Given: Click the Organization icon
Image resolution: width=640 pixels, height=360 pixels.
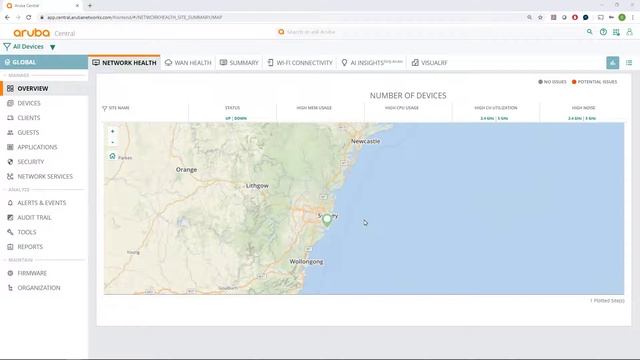Looking at the screenshot, I should click(x=10, y=288).
